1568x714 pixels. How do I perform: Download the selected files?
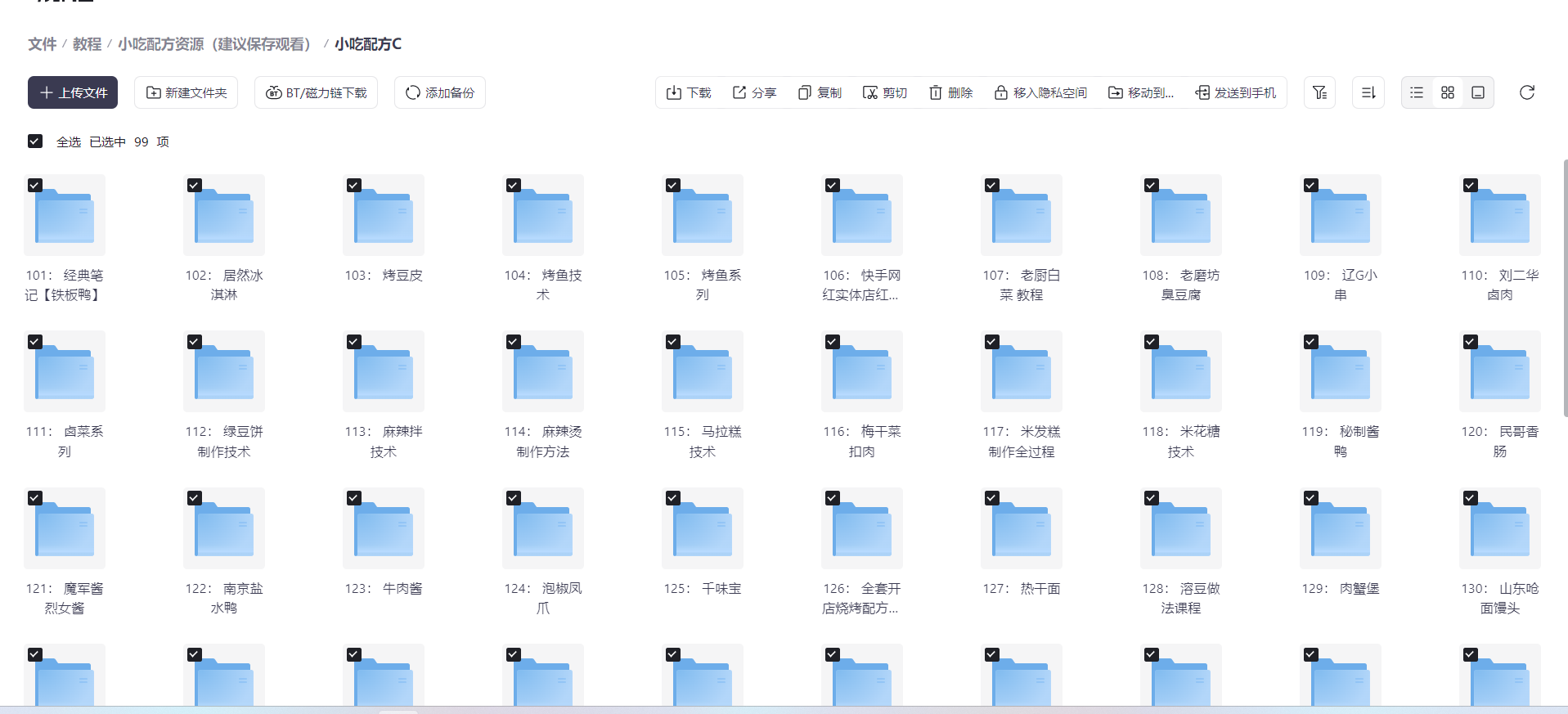click(689, 92)
